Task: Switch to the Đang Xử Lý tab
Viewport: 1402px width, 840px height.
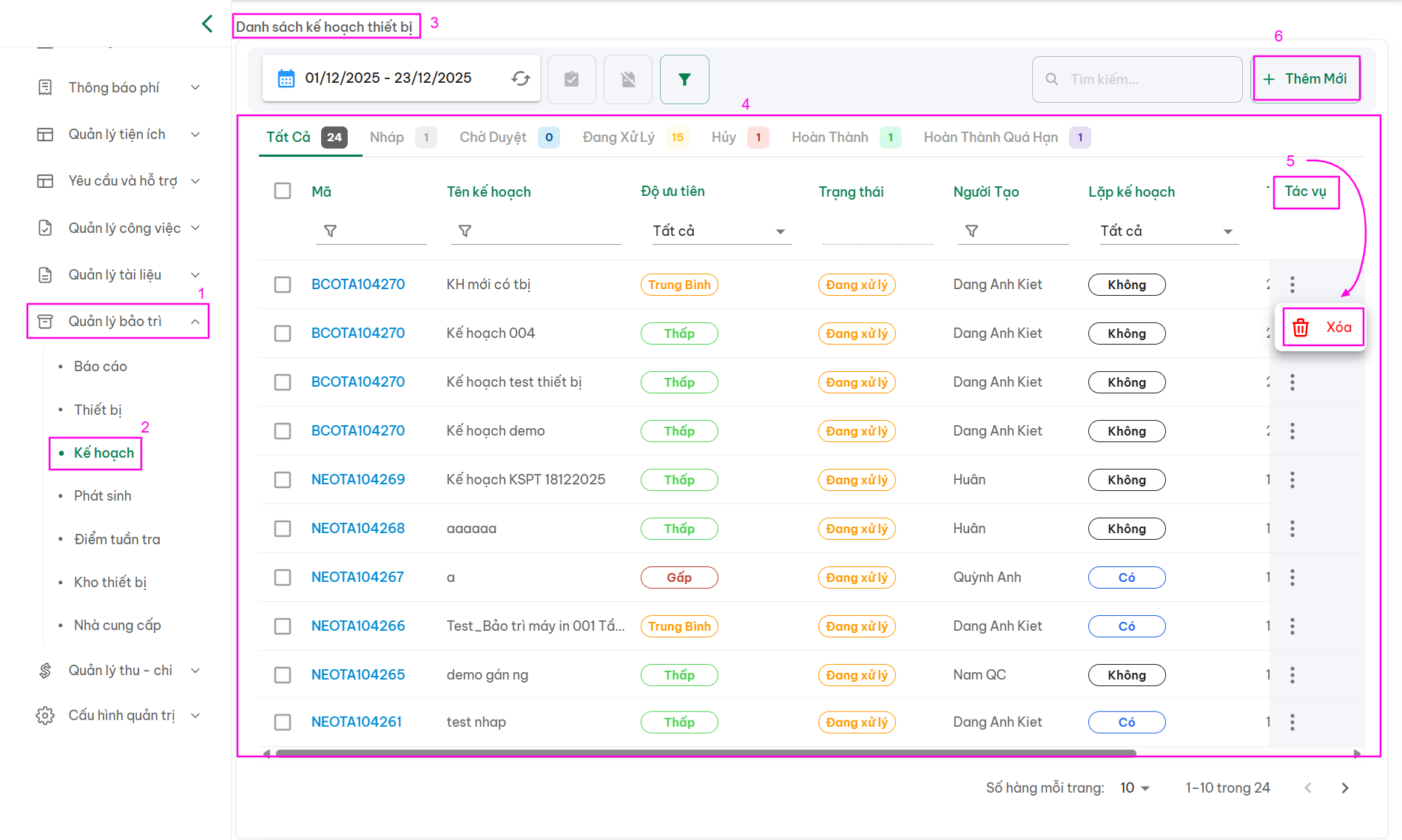Action: 619,138
